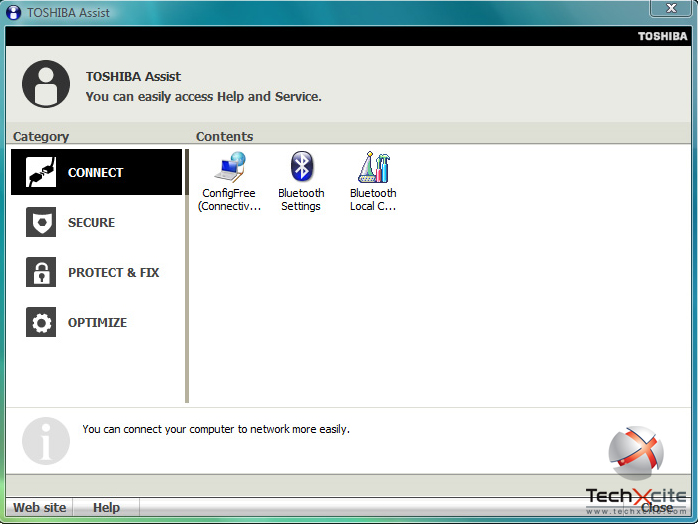The width and height of the screenshot is (698, 524).
Task: Click the category list scrollbar
Action: [187, 276]
